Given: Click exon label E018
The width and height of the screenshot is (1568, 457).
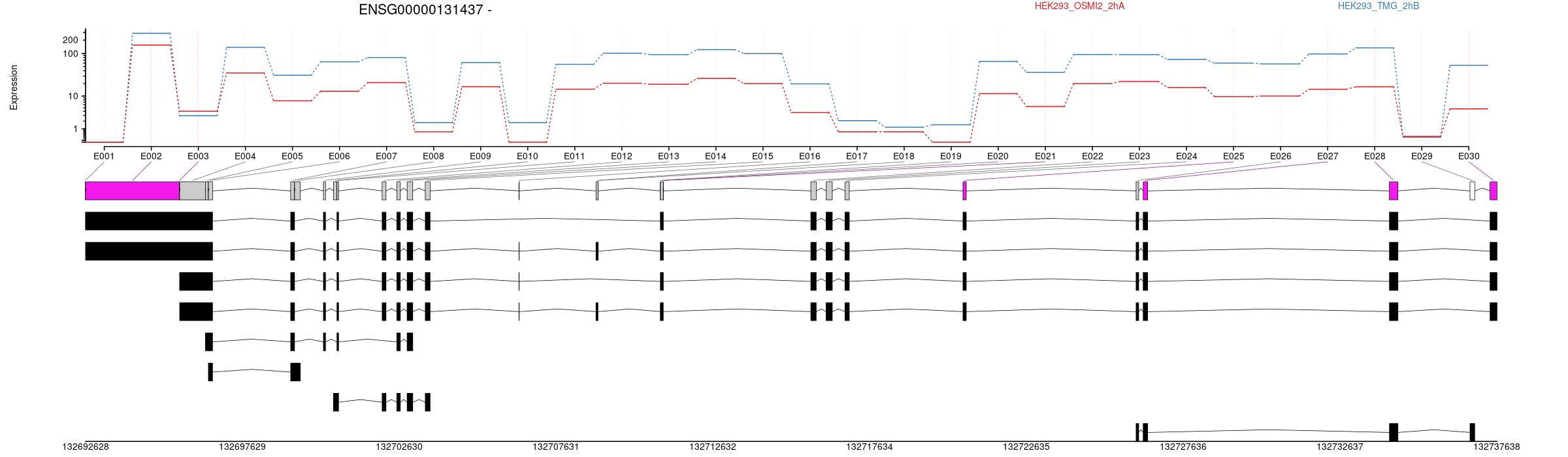Looking at the screenshot, I should pyautogui.click(x=904, y=156).
